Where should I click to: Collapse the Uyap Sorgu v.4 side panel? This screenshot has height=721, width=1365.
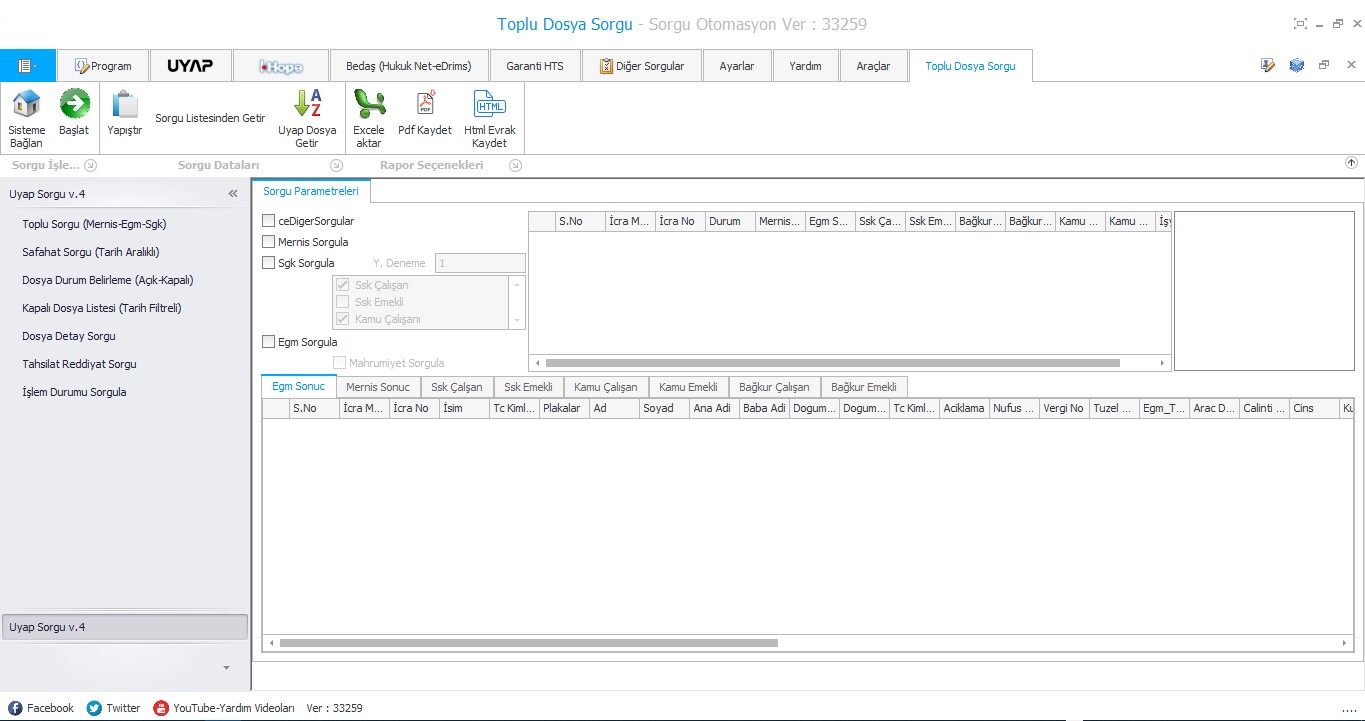(233, 194)
